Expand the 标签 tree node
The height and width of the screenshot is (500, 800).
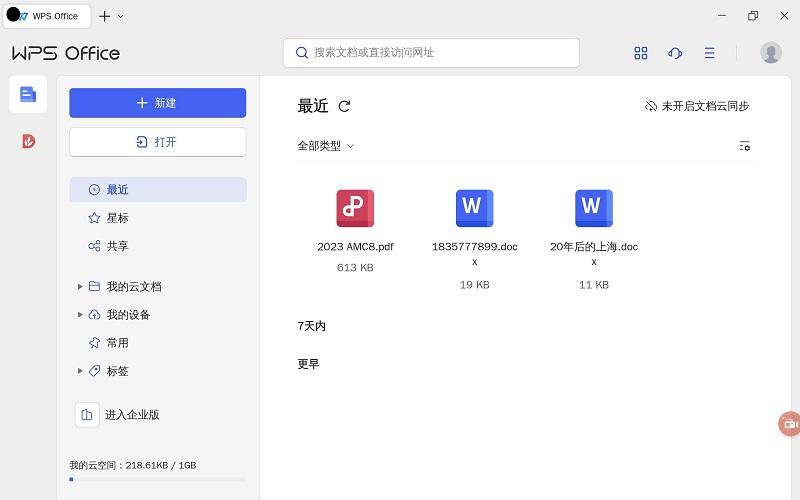coord(80,371)
